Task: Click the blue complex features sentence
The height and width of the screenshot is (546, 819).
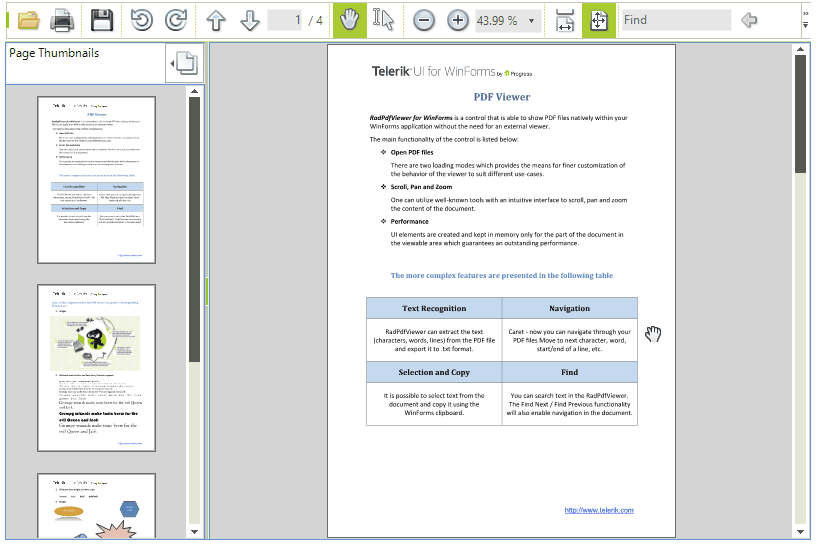Action: tap(501, 275)
